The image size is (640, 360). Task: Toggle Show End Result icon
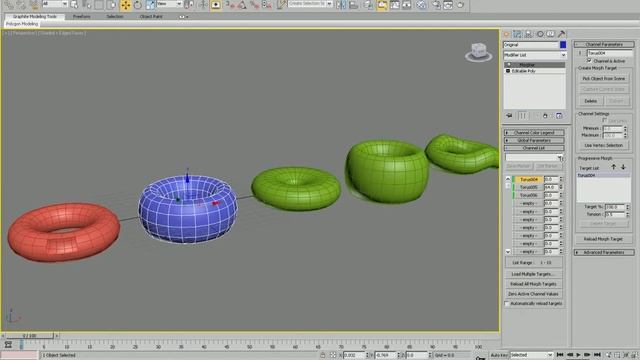(x=522, y=116)
